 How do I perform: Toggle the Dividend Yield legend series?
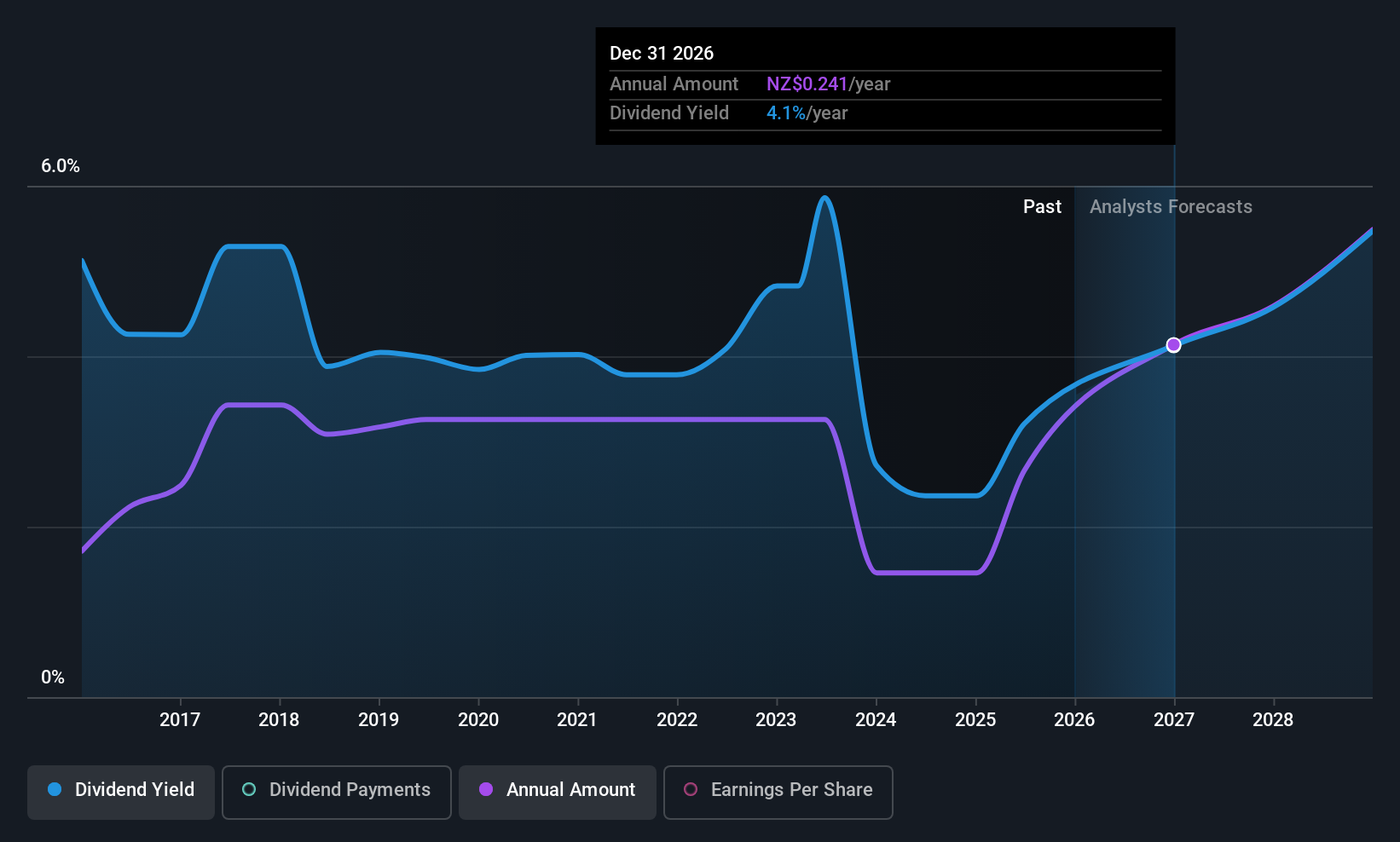click(x=121, y=792)
